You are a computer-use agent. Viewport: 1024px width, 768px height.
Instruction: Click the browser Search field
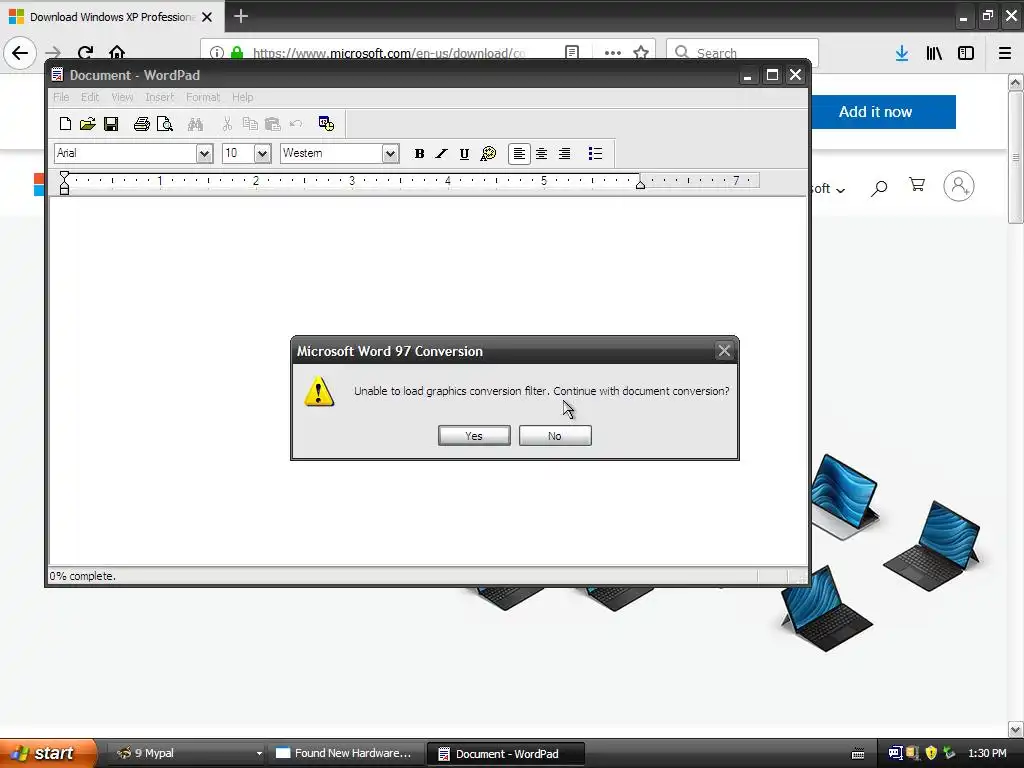743,53
